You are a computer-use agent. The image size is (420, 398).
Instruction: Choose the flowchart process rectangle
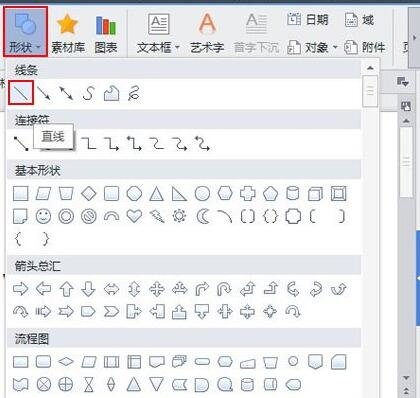coord(21,362)
